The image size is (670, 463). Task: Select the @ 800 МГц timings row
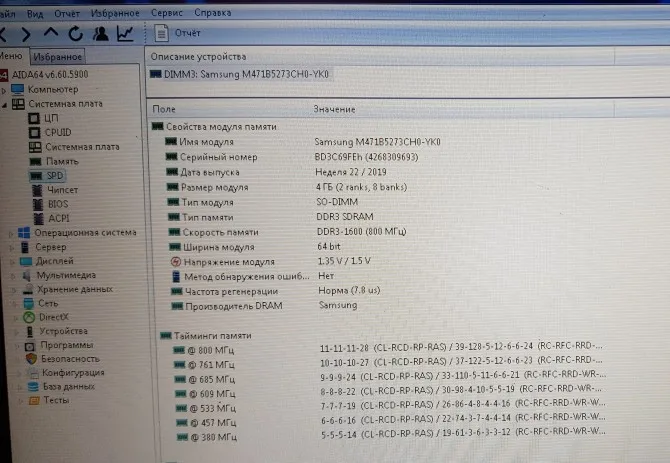coord(388,350)
